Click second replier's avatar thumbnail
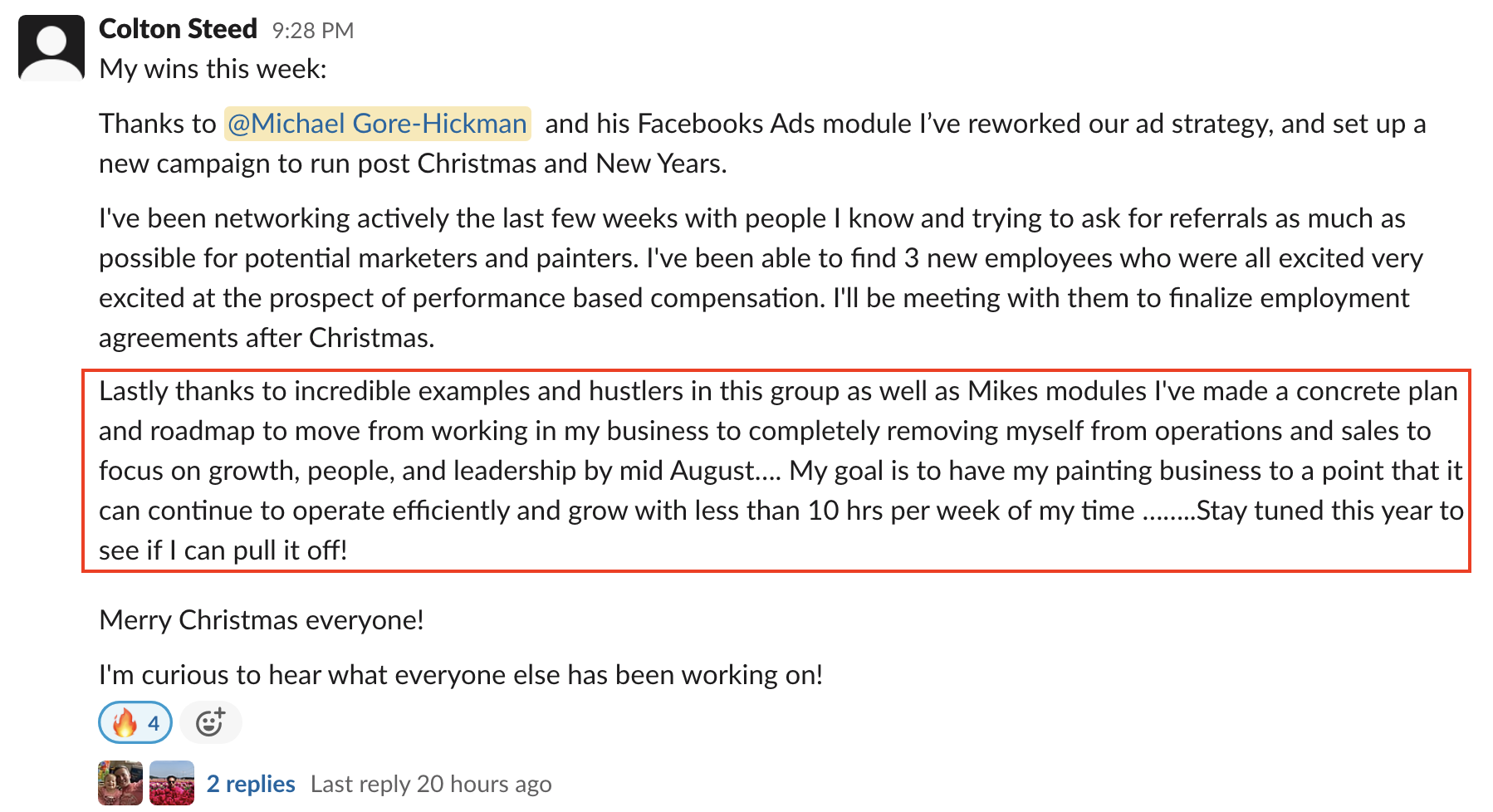The height and width of the screenshot is (812, 1493). (172, 783)
